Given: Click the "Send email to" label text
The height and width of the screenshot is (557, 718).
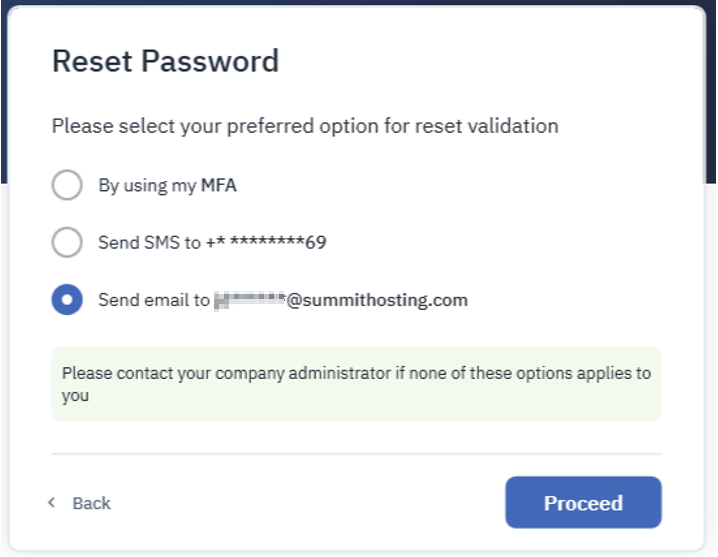Looking at the screenshot, I should [x=154, y=300].
